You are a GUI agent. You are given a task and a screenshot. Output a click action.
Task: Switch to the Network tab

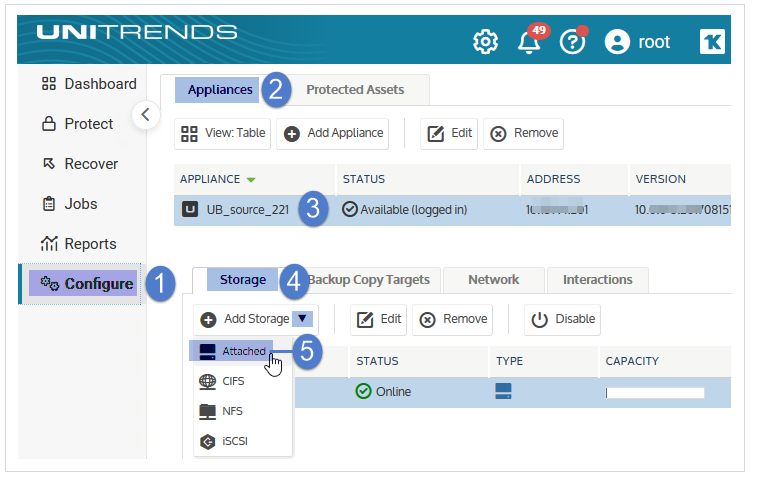pos(493,280)
